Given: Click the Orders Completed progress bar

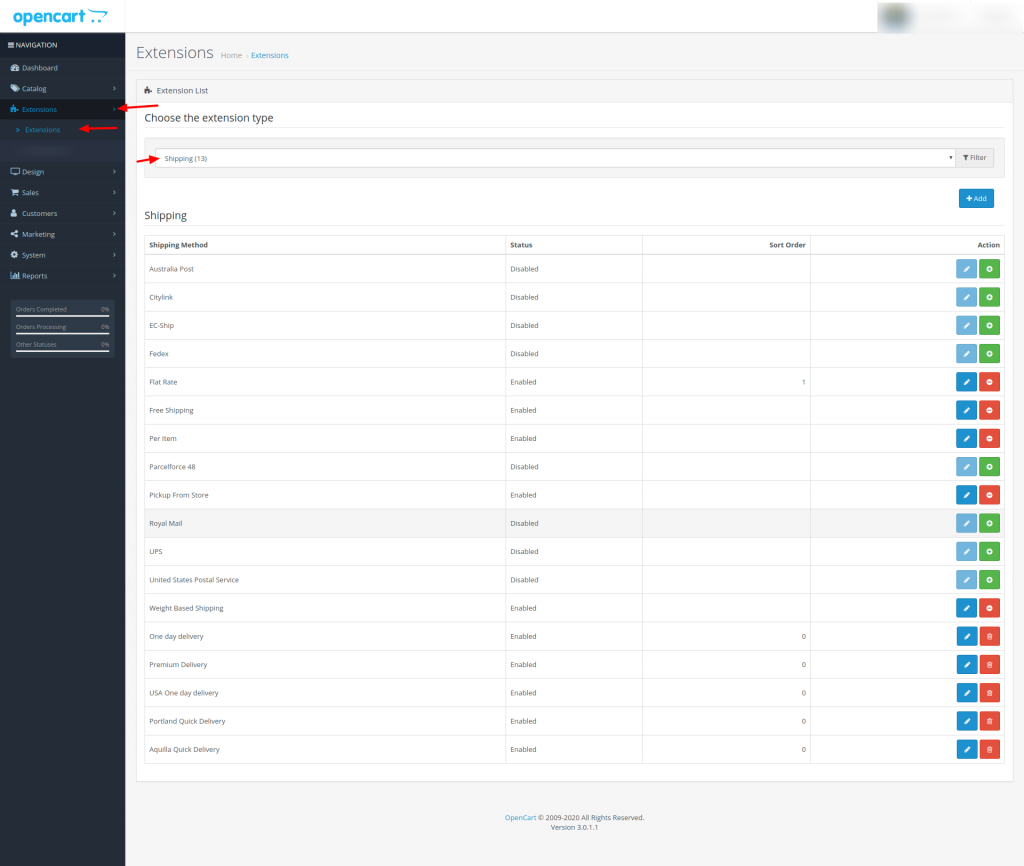Looking at the screenshot, I should 62,315.
